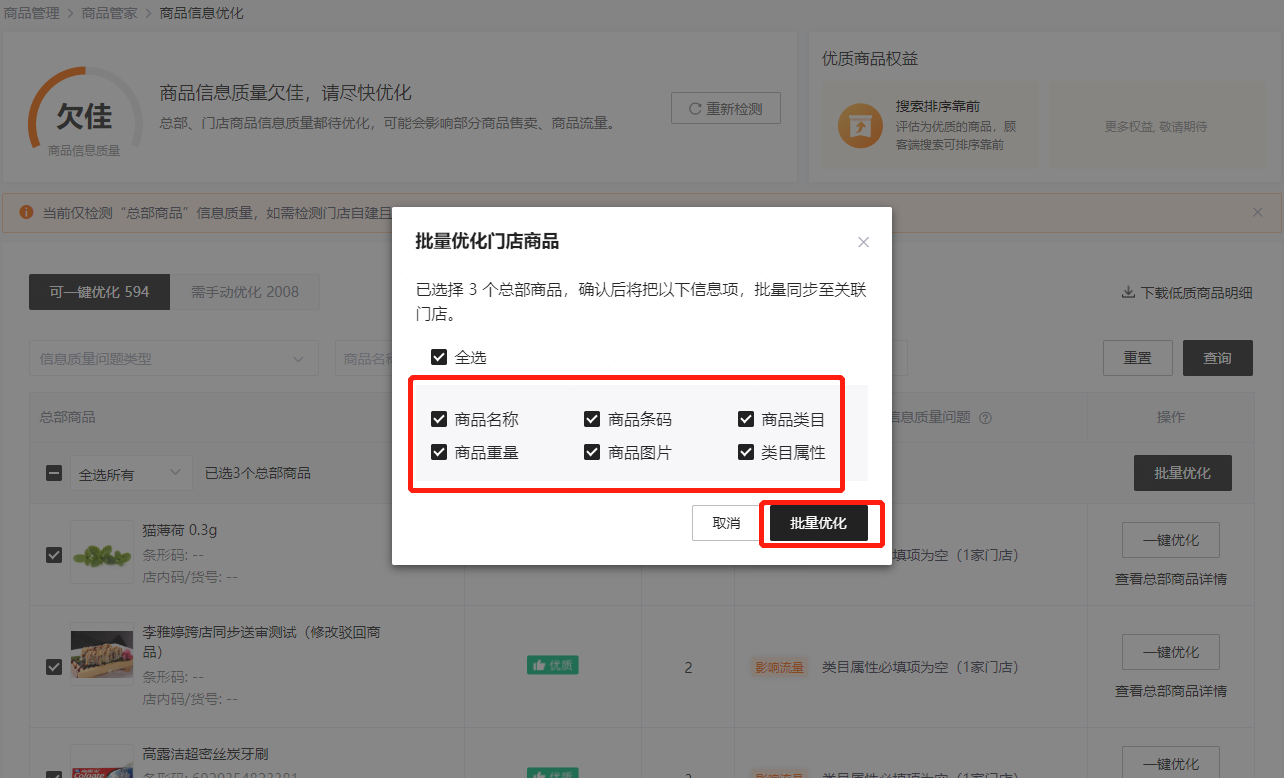Uncheck 类目属性 option

pyautogui.click(x=745, y=452)
